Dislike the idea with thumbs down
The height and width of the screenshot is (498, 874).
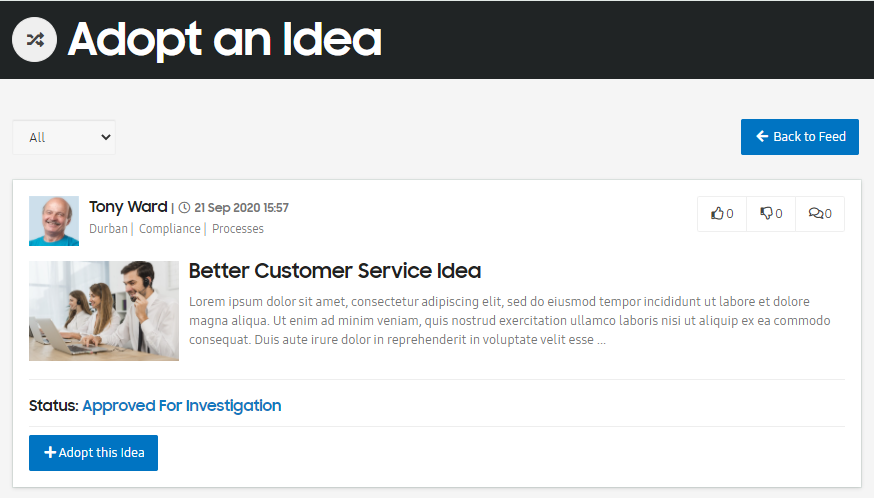[771, 214]
